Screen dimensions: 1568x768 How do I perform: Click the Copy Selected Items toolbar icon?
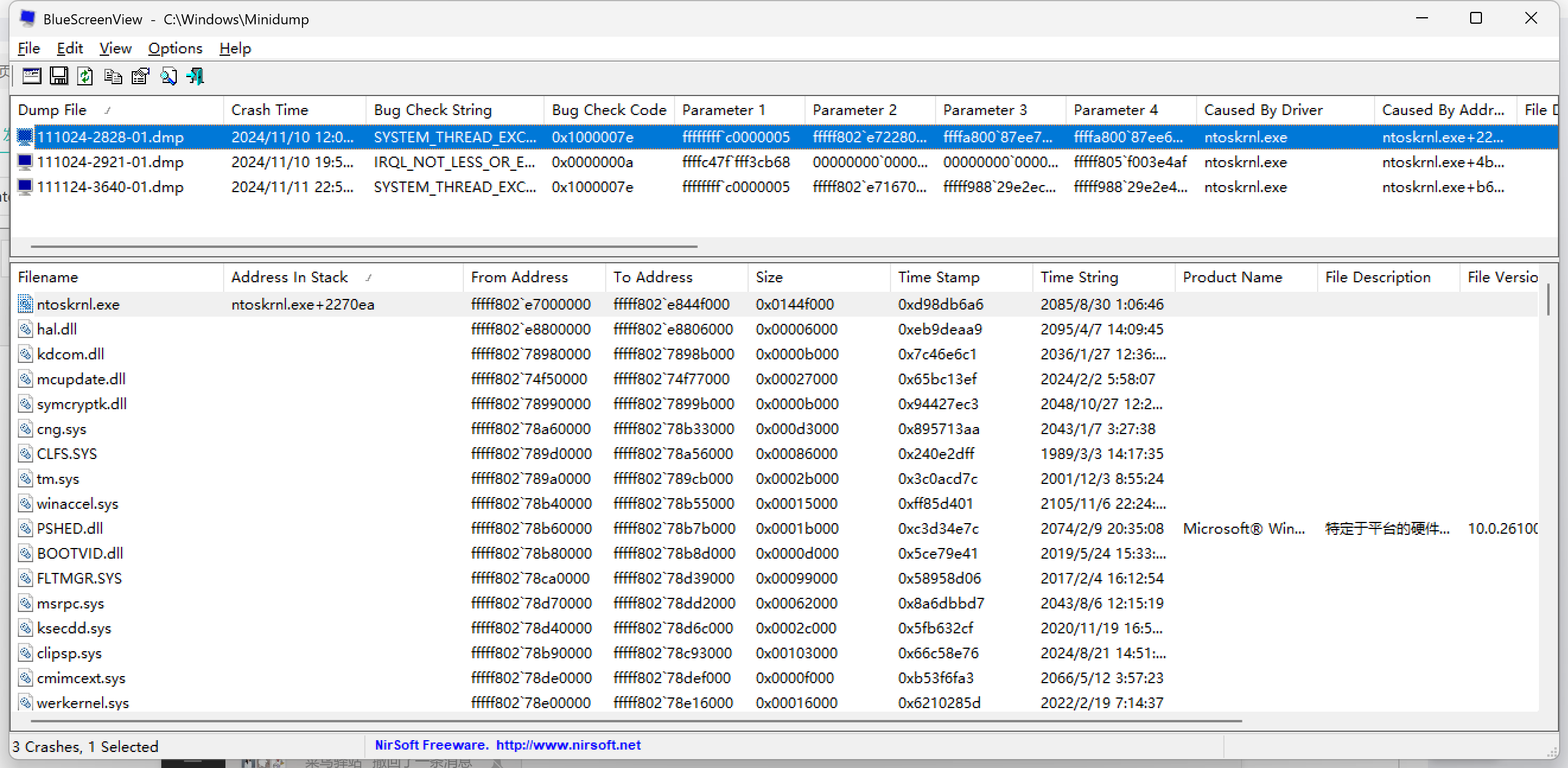tap(113, 76)
